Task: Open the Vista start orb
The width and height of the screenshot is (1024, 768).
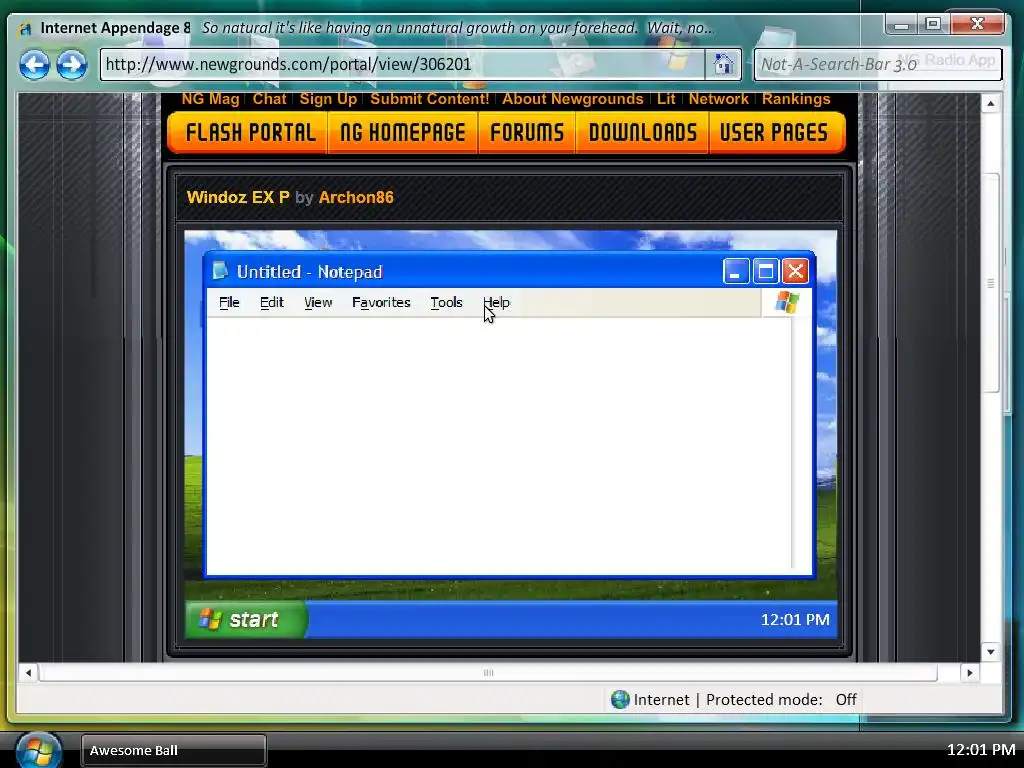Action: click(x=39, y=750)
